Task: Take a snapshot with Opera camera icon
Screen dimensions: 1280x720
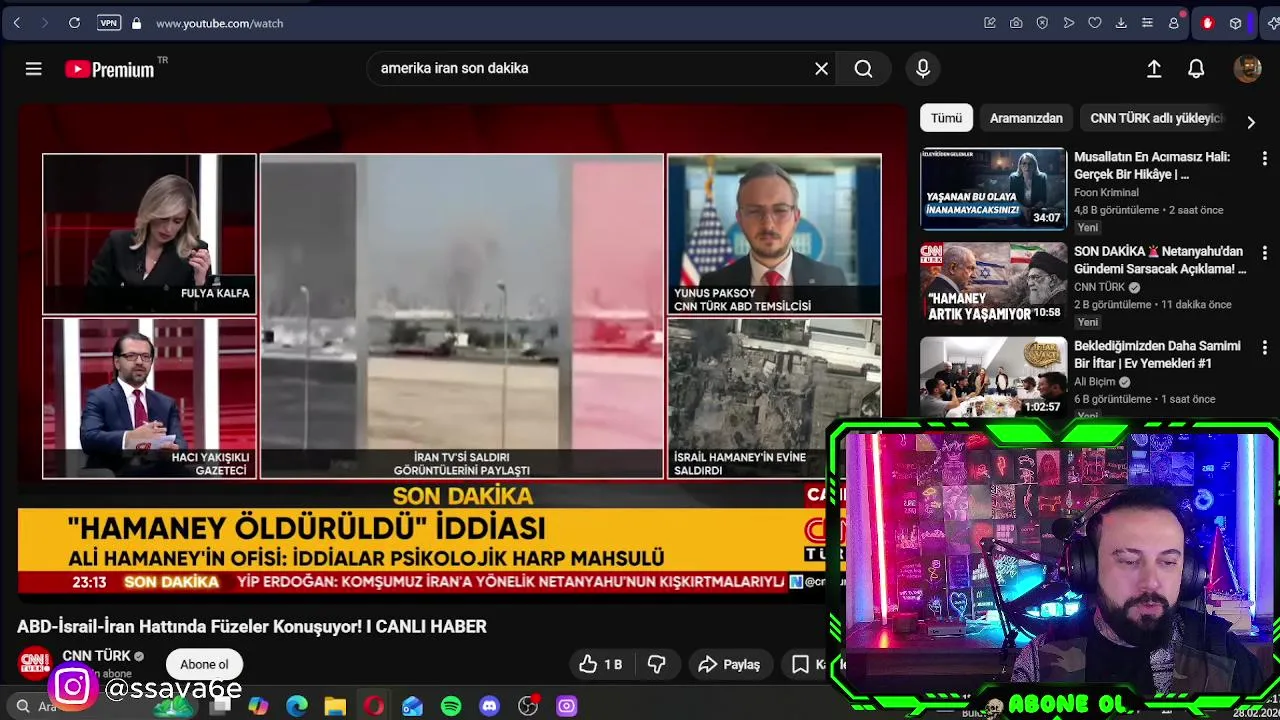Action: click(x=1016, y=23)
